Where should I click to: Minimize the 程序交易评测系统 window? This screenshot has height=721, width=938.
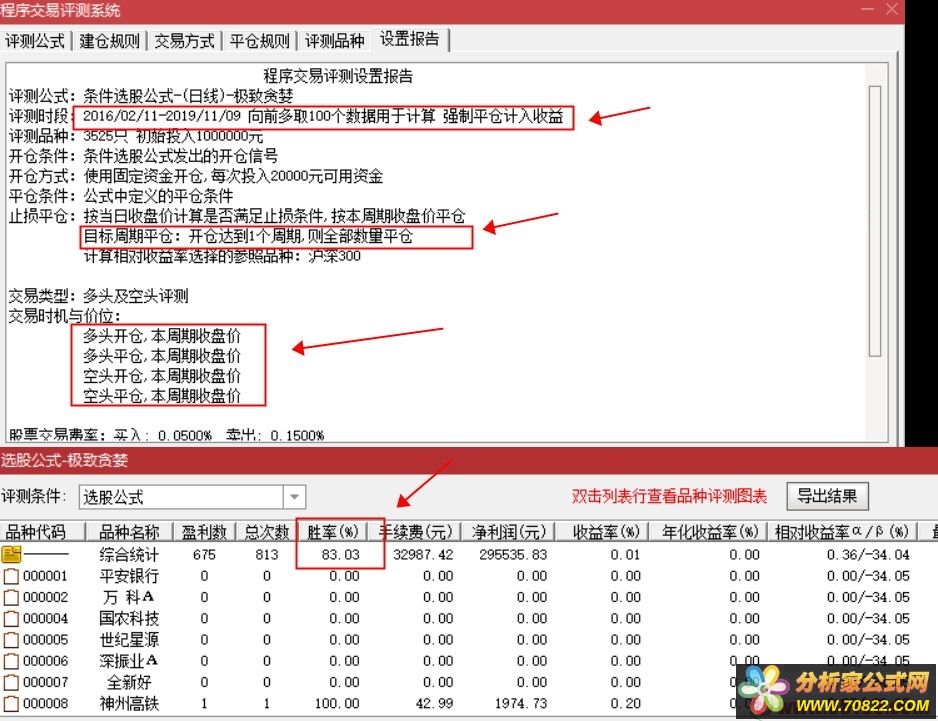click(x=867, y=9)
